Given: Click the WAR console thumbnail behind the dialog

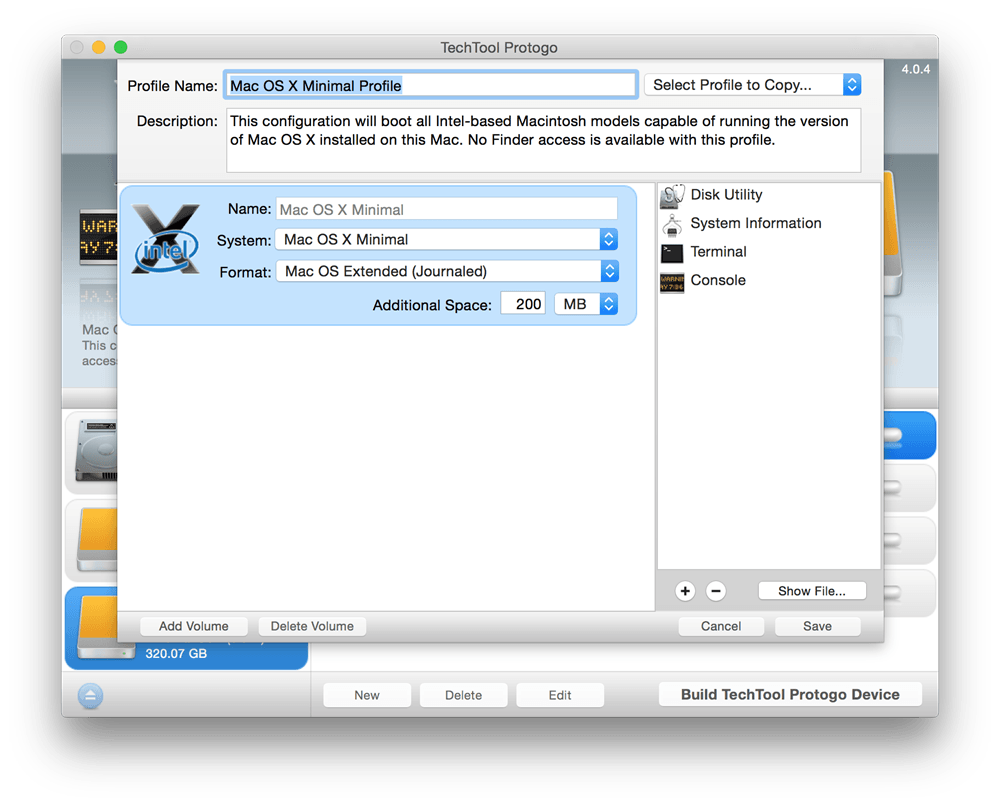Looking at the screenshot, I should coord(98,236).
